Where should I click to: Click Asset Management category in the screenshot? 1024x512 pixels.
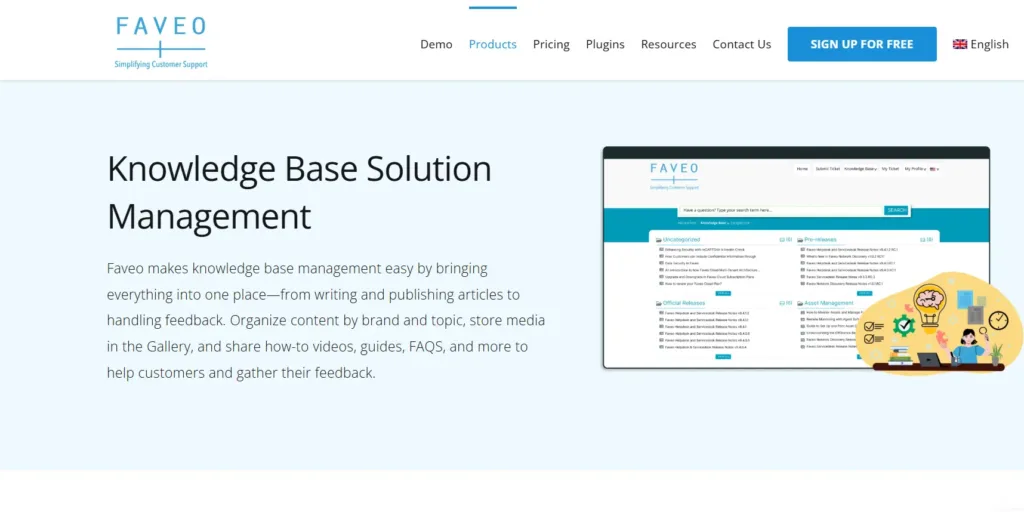pyautogui.click(x=825, y=303)
